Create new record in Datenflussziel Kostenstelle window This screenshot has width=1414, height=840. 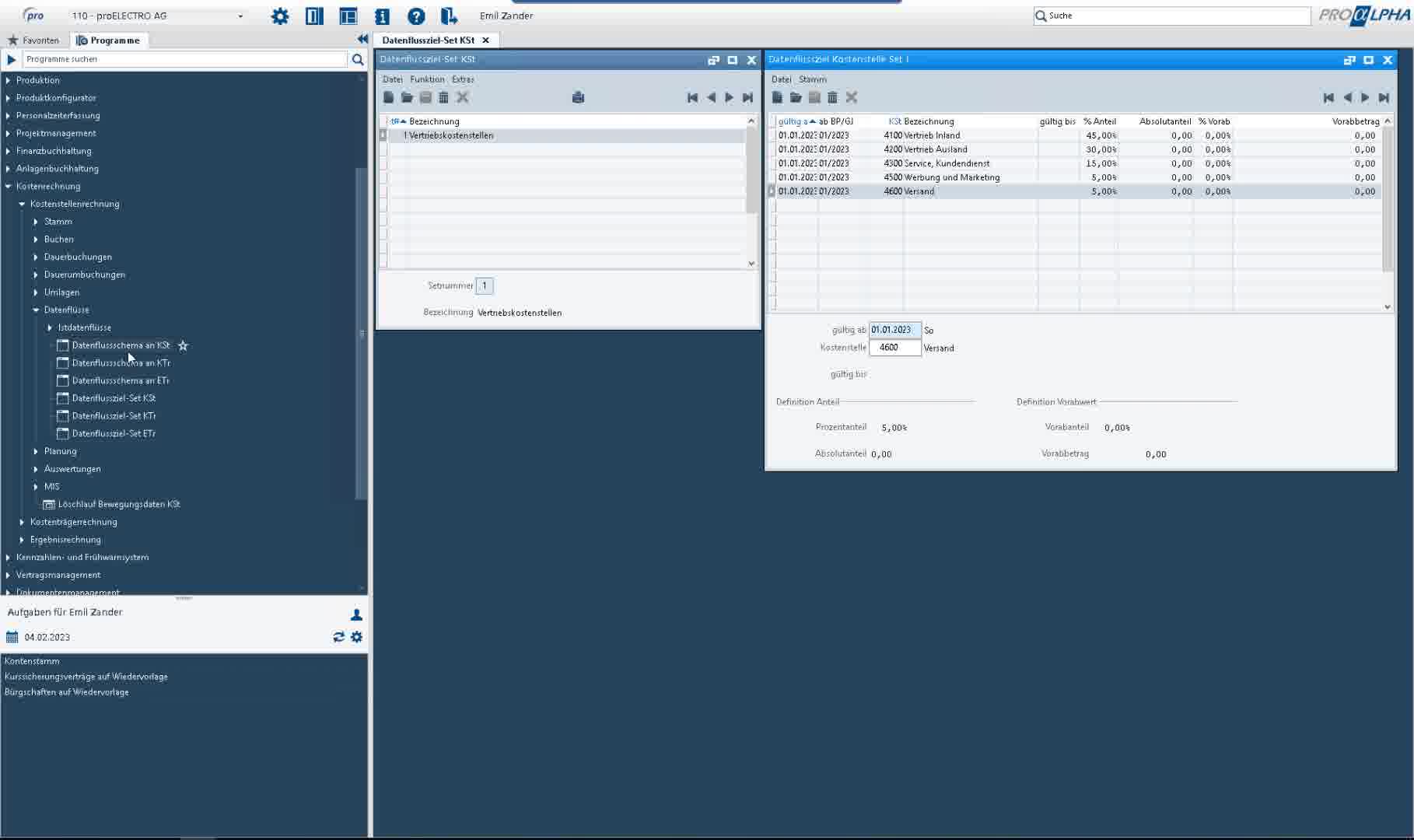tap(777, 97)
